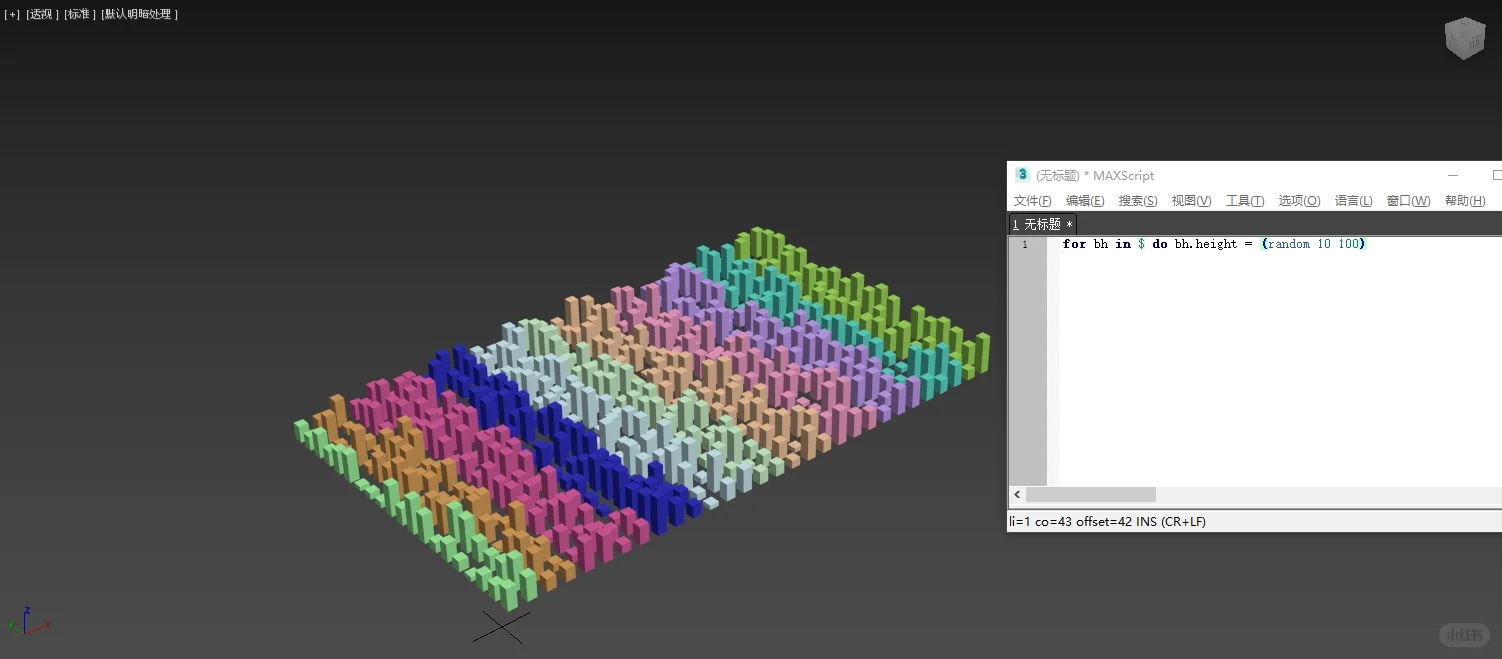Click the left arrow of the horizontal scrollbar

pyautogui.click(x=1016, y=494)
